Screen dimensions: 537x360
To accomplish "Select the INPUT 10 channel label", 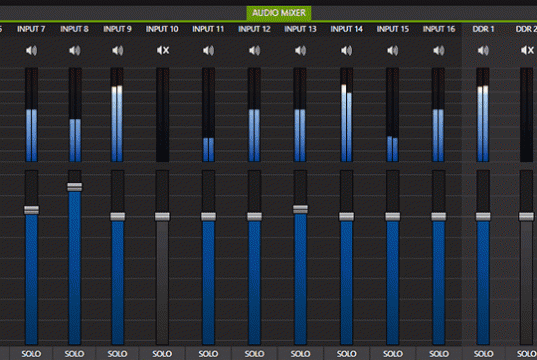I will (x=162, y=29).
